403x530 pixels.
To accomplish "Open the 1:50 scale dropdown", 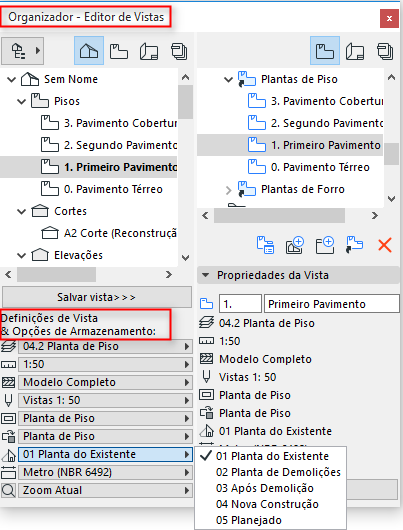I will click(105, 364).
